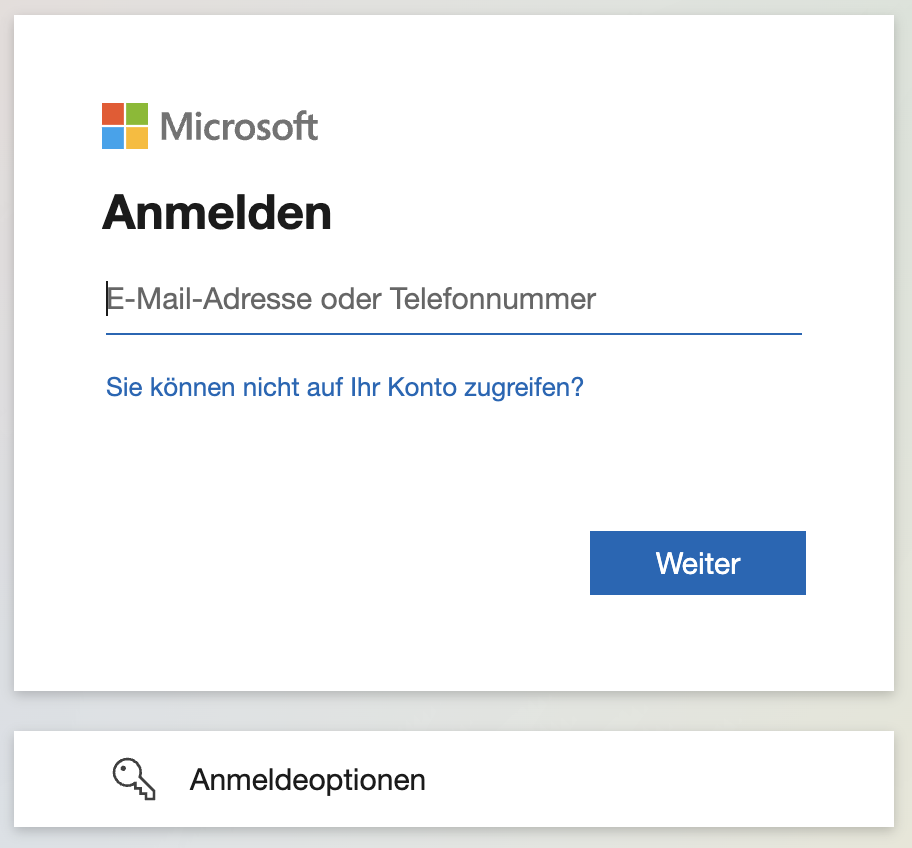This screenshot has width=912, height=848.
Task: Click empty space right of the Anmeldeoptionen label
Action: coord(657,779)
